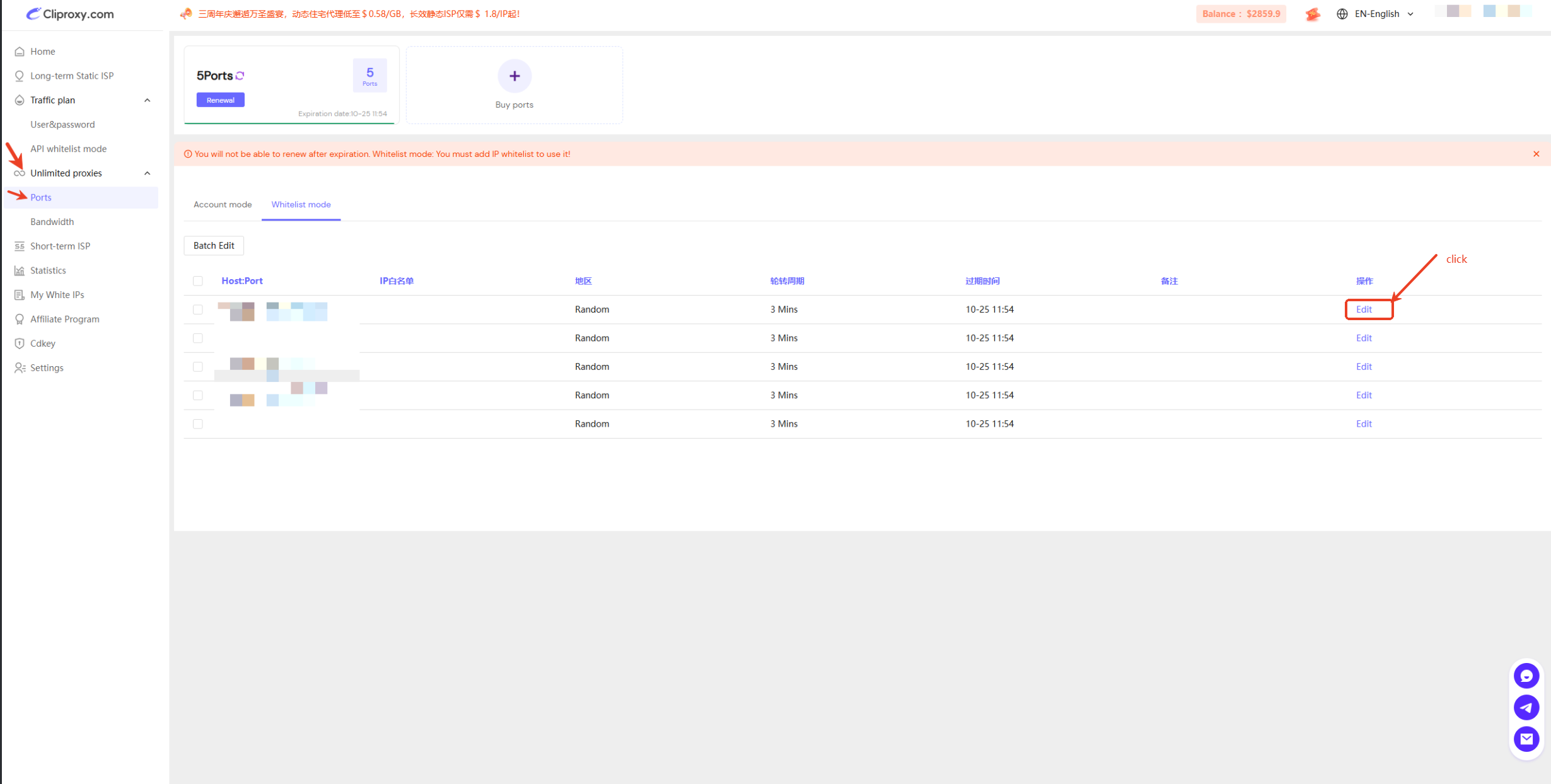Open Statistics from the sidebar
Image resolution: width=1551 pixels, height=784 pixels.
(48, 270)
